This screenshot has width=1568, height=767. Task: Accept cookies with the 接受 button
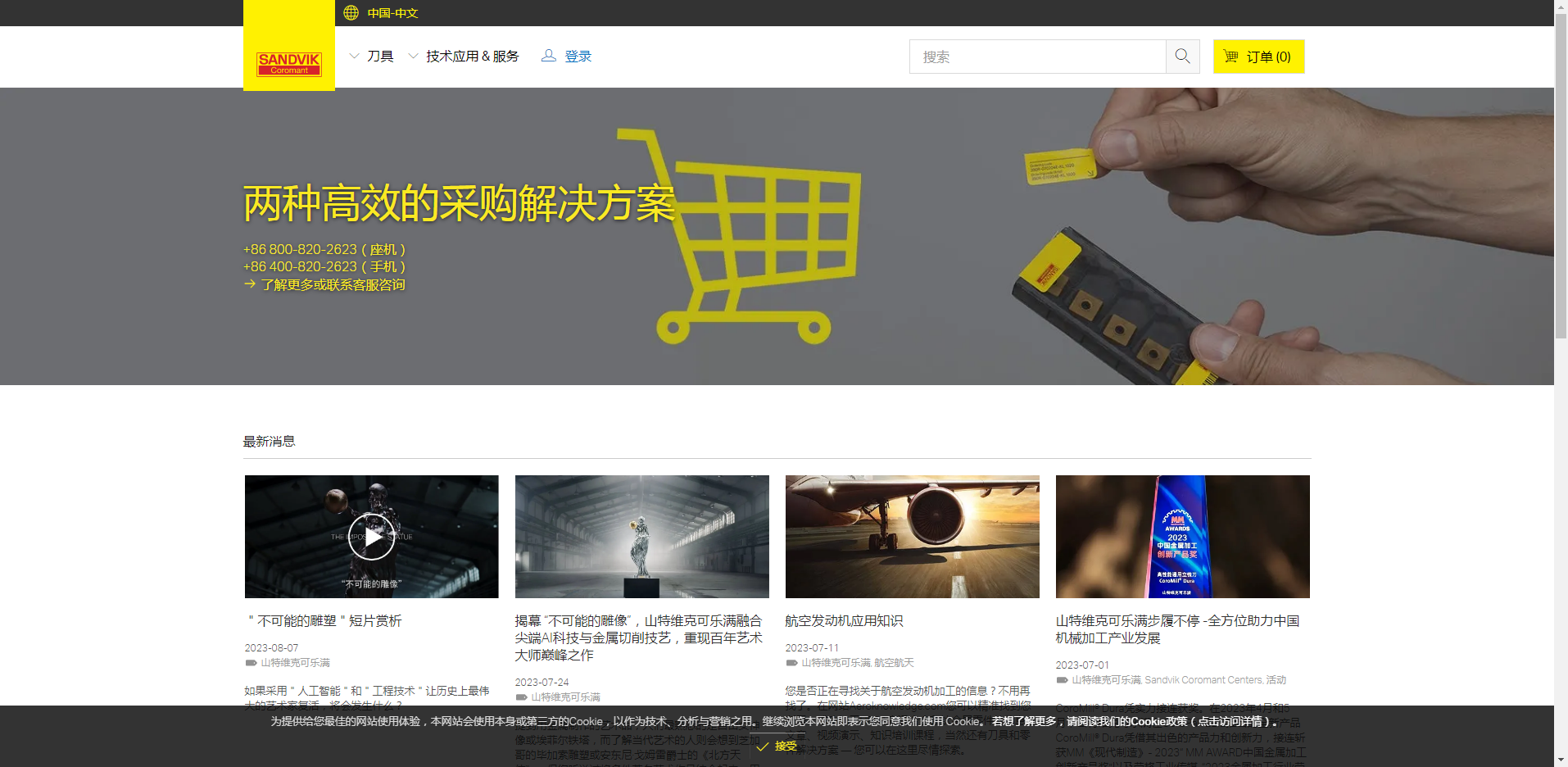pos(777,747)
